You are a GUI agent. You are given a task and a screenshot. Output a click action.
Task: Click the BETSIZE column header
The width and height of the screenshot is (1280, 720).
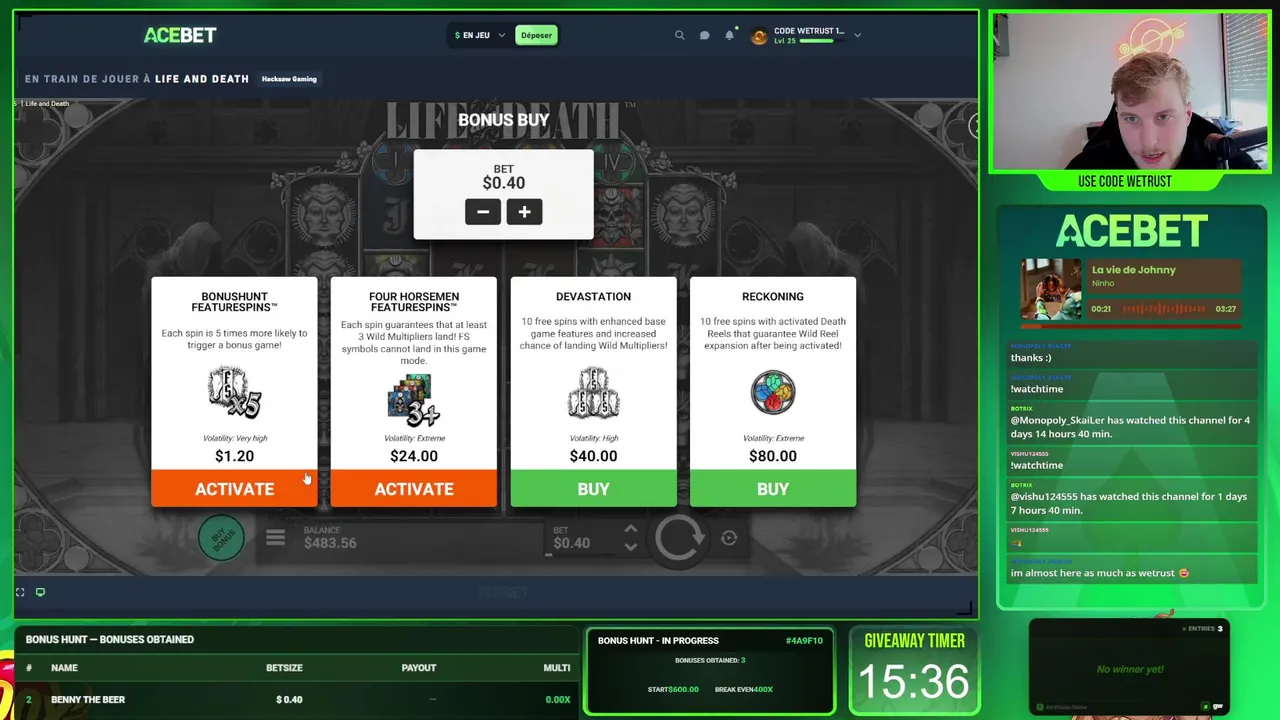click(x=283, y=668)
